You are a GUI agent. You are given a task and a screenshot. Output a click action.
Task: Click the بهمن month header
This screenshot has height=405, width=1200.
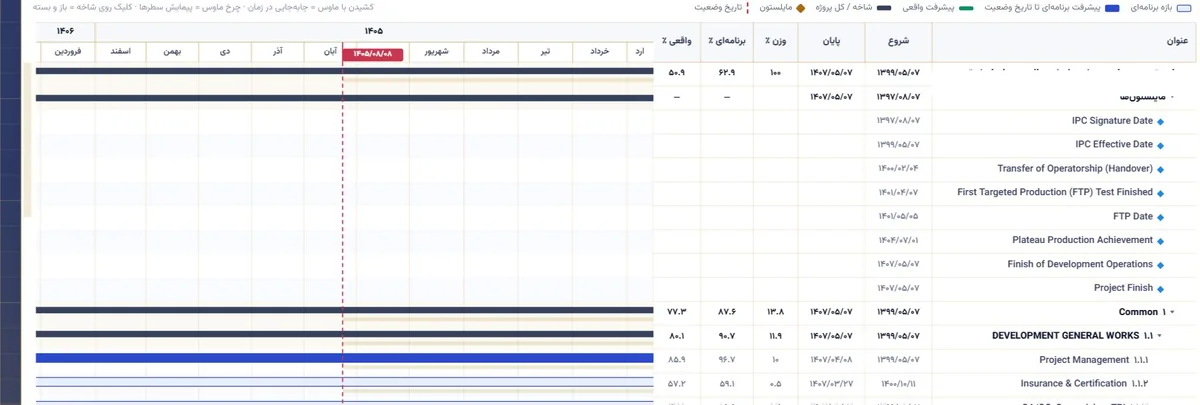coord(172,50)
